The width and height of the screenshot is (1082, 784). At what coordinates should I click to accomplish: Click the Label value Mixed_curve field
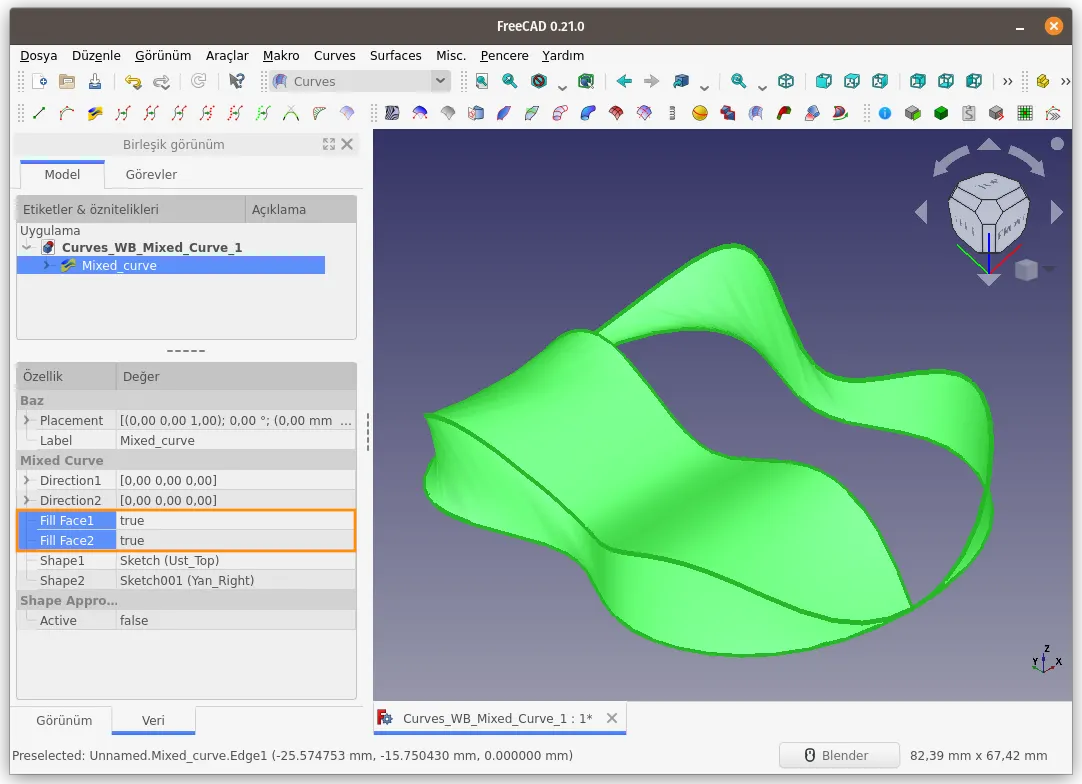235,440
